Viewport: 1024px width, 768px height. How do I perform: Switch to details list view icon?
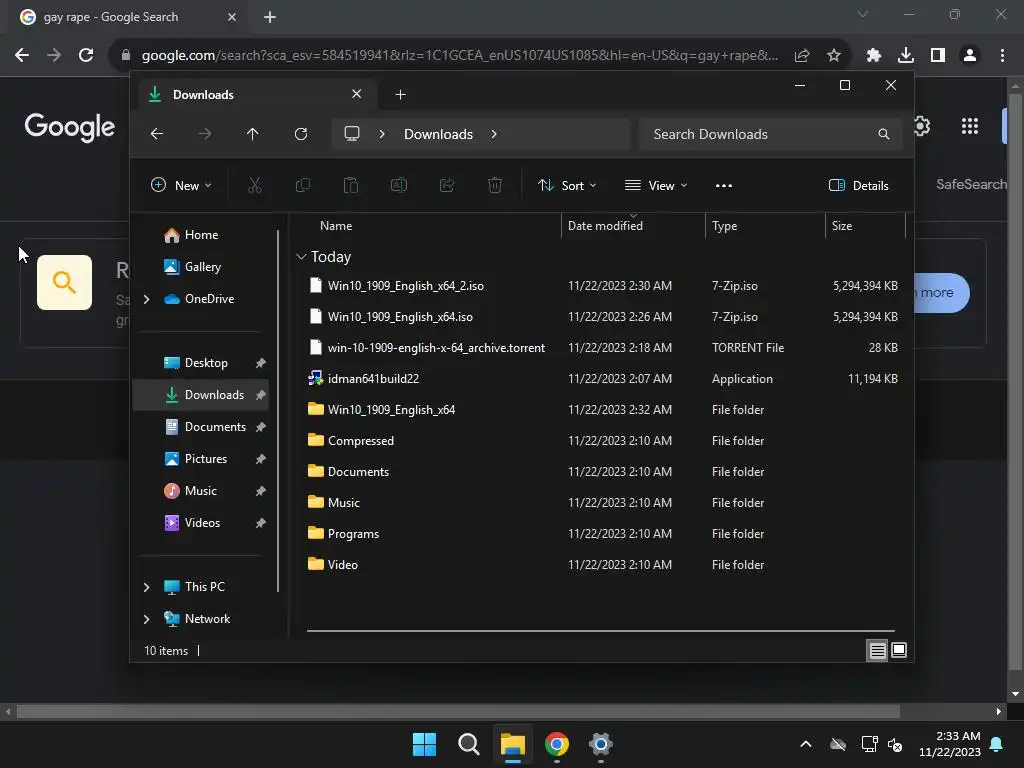[x=877, y=650]
